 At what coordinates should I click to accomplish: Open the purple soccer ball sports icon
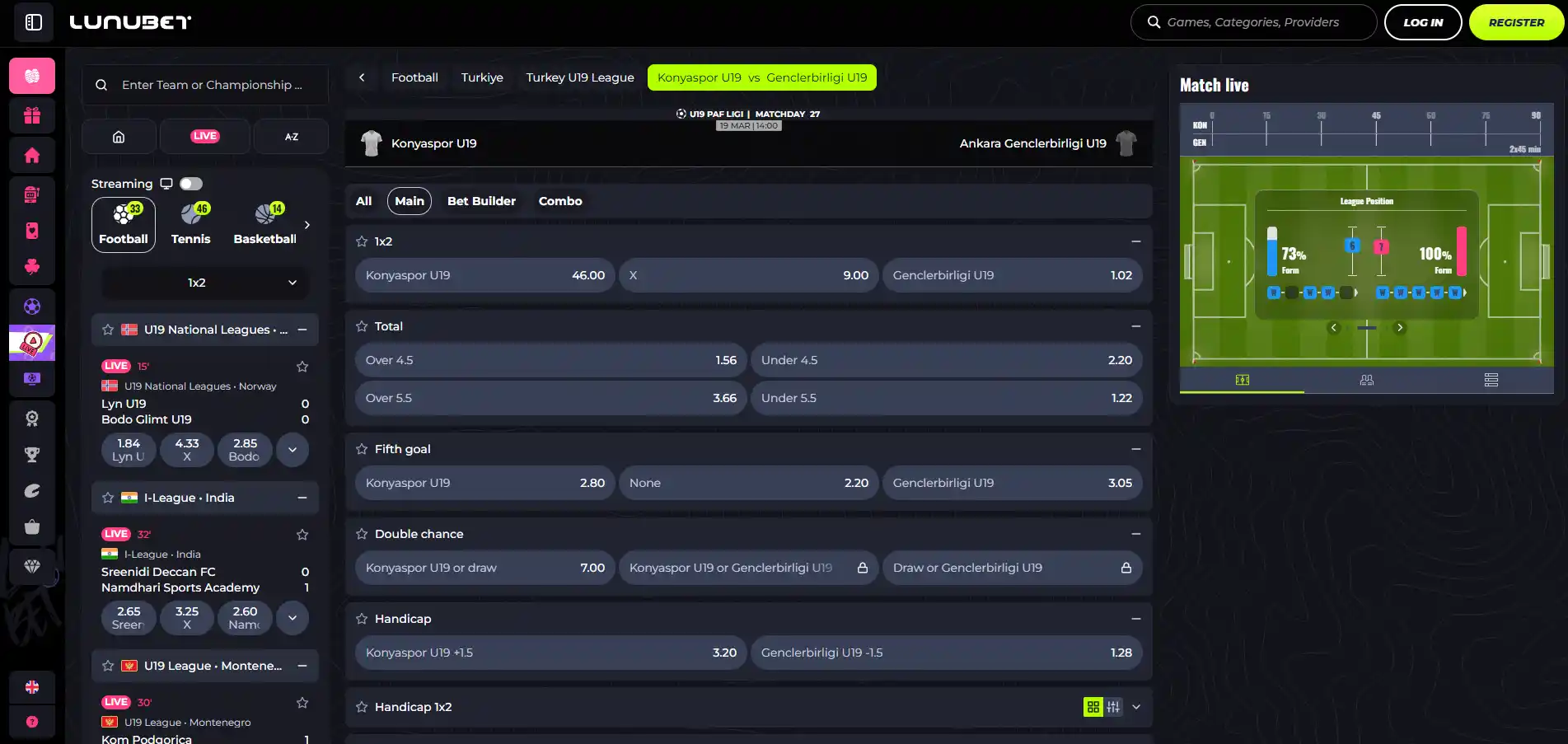coord(32,306)
